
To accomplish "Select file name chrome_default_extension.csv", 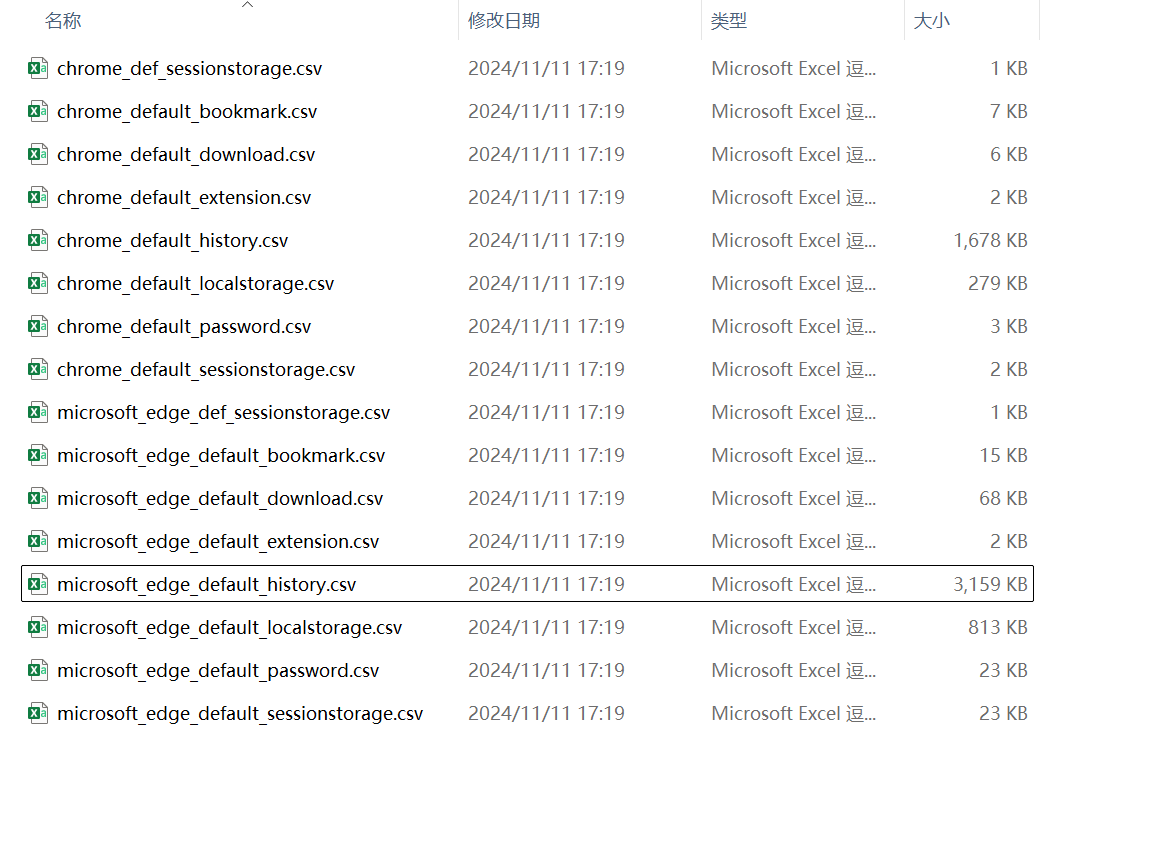I will [x=184, y=198].
